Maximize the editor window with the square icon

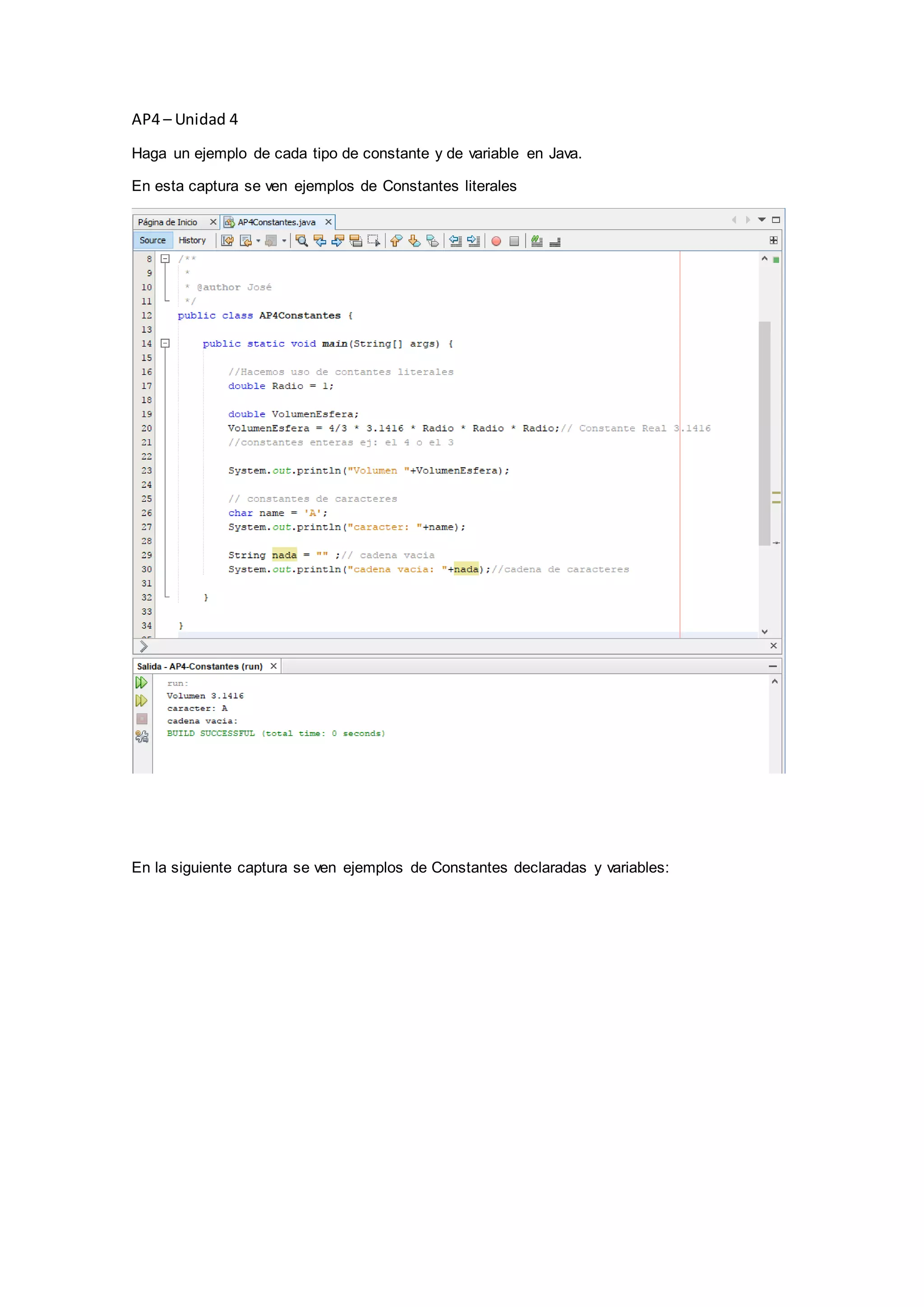coord(776,220)
